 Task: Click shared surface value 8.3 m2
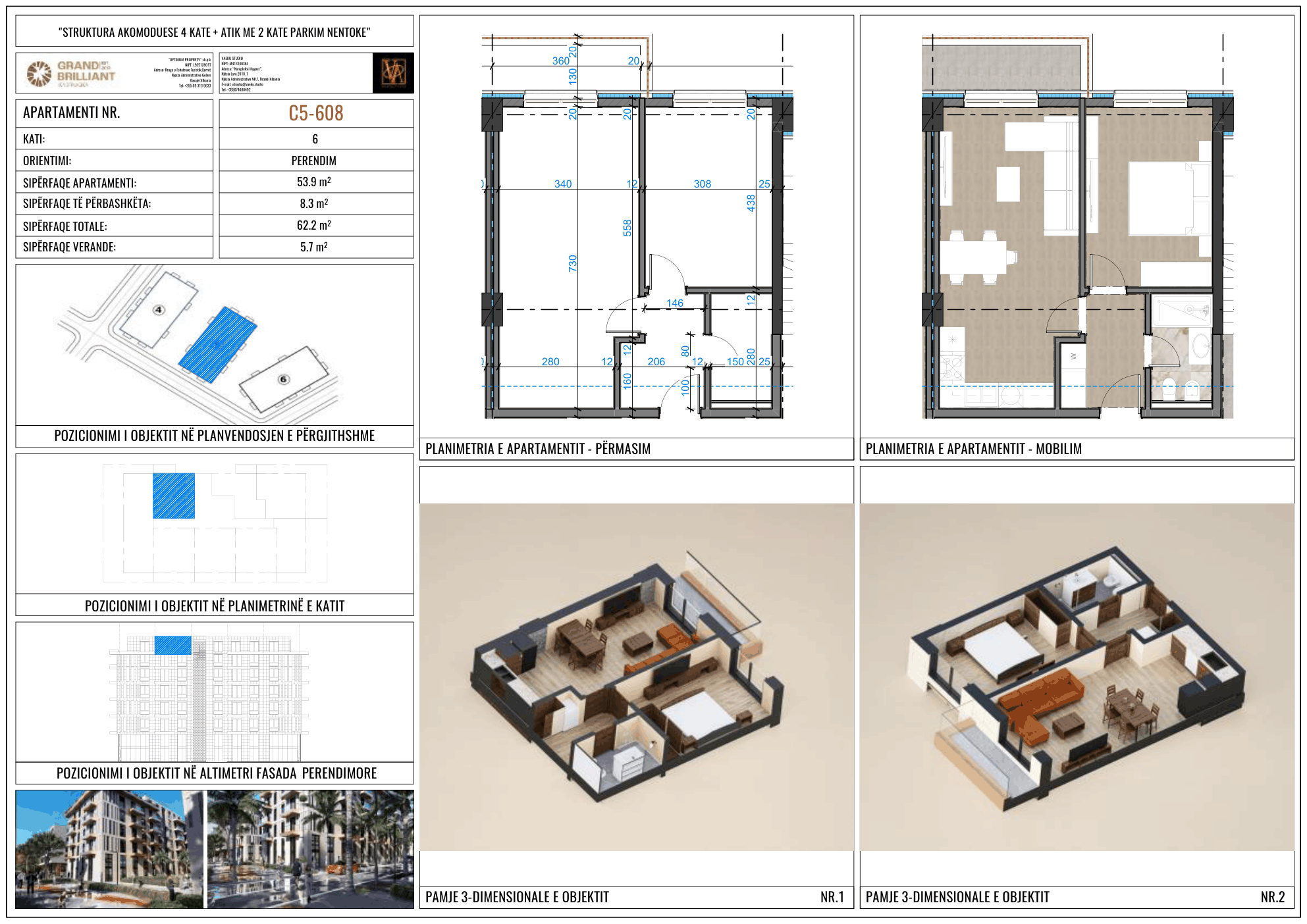tap(314, 203)
